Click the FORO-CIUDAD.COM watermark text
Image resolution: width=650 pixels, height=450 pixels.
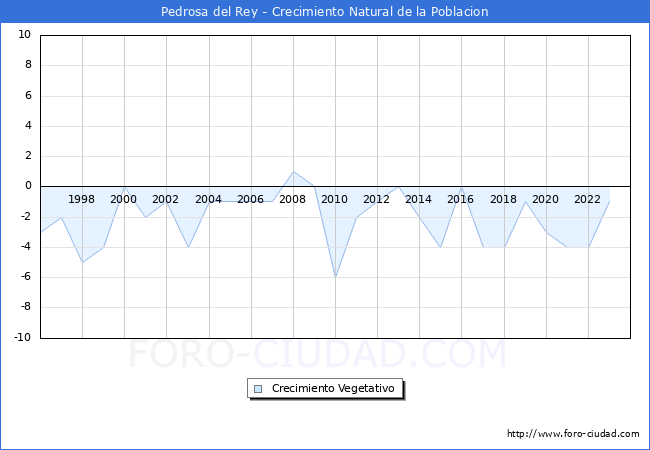click(x=318, y=354)
